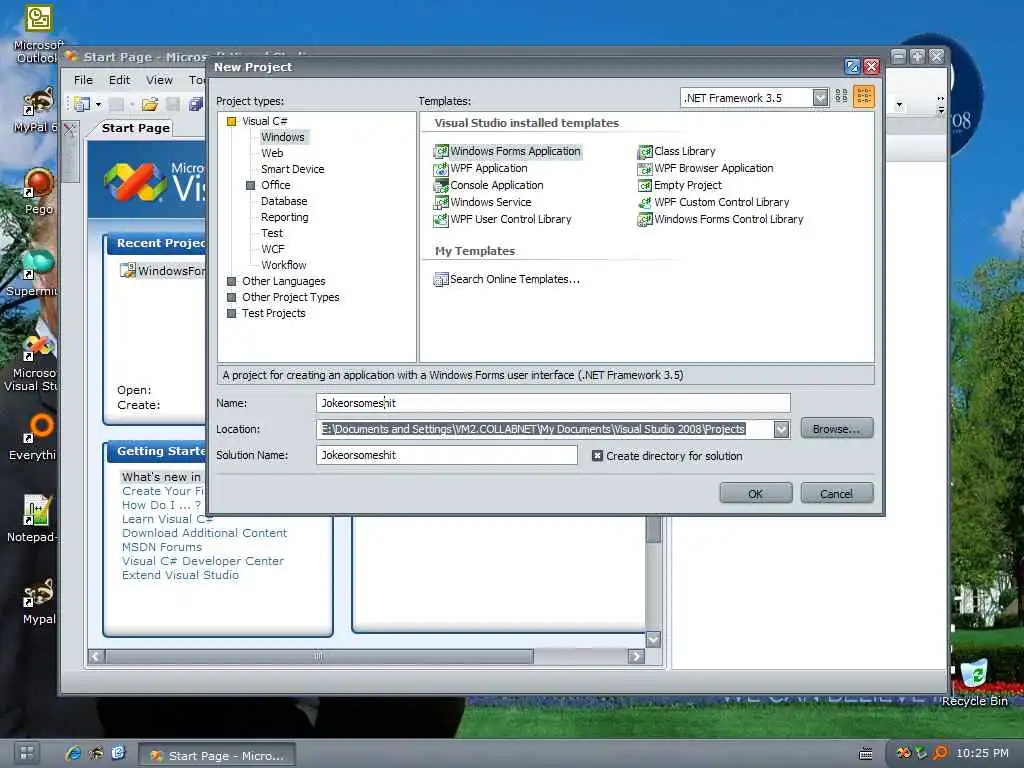Screen dimensions: 1024x768
Task: Select WPF Browser Application template
Action: (705, 168)
